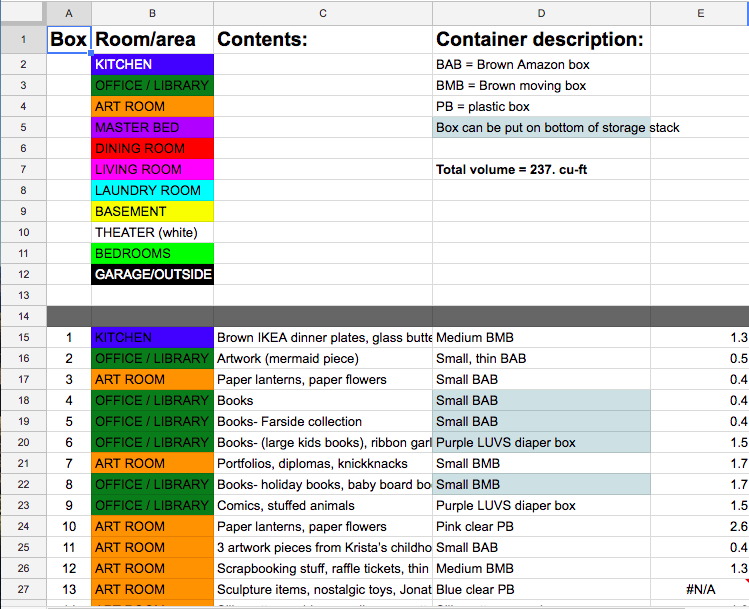Click the black GARAGE/OUTSIDE cell

click(152, 275)
